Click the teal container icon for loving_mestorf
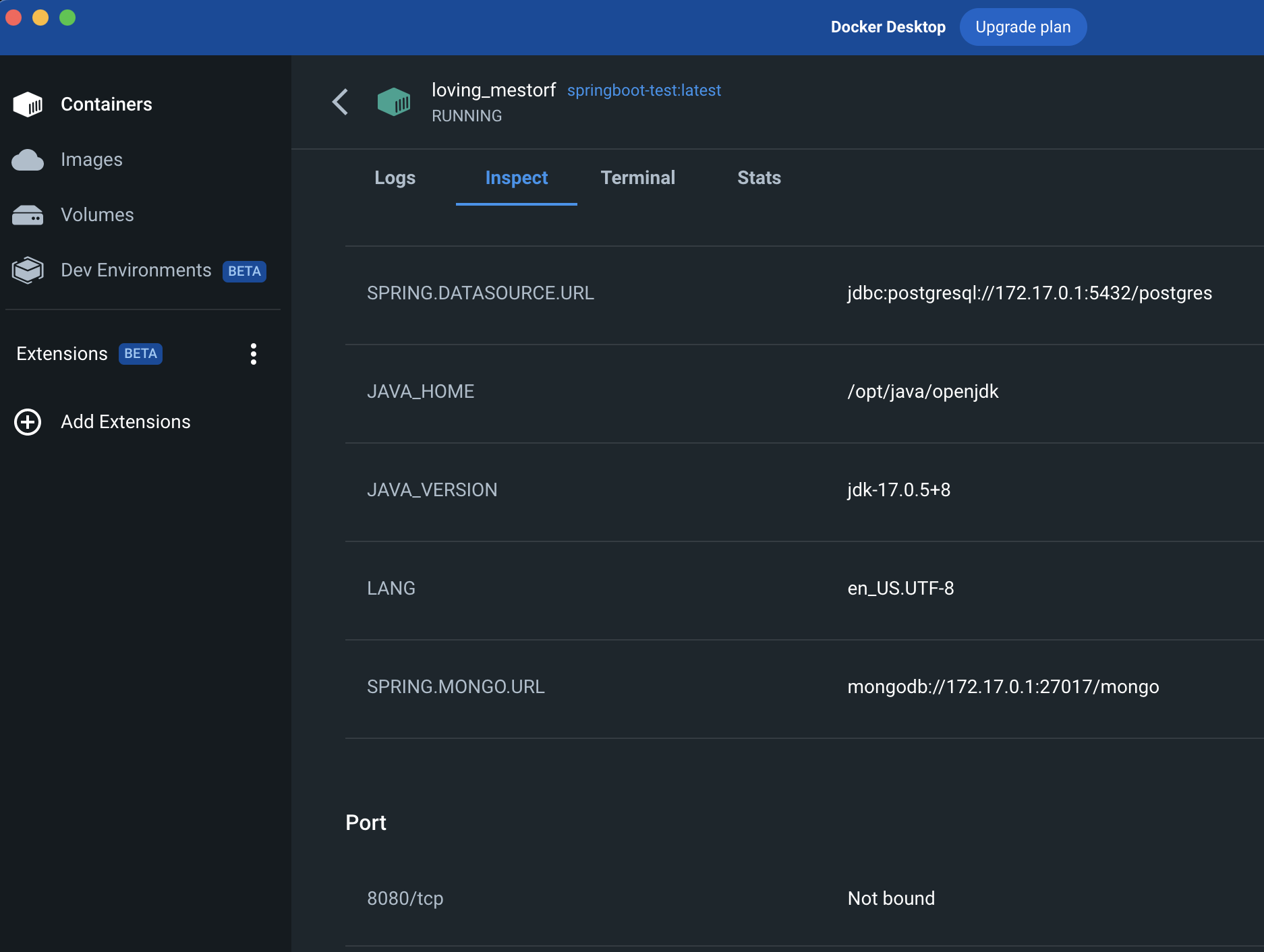1264x952 pixels. tap(394, 102)
